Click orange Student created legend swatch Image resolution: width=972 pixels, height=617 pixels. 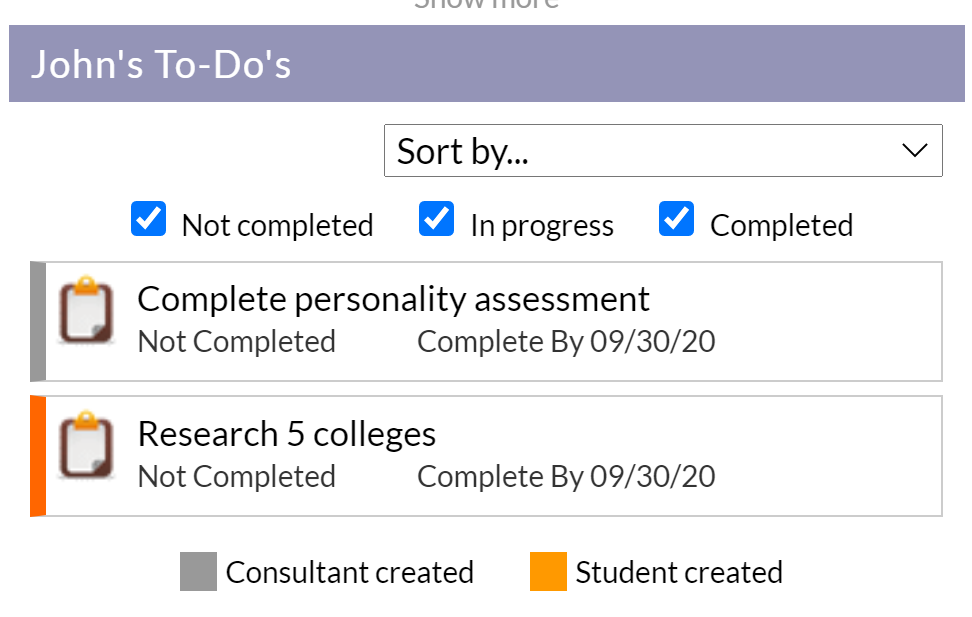(548, 571)
